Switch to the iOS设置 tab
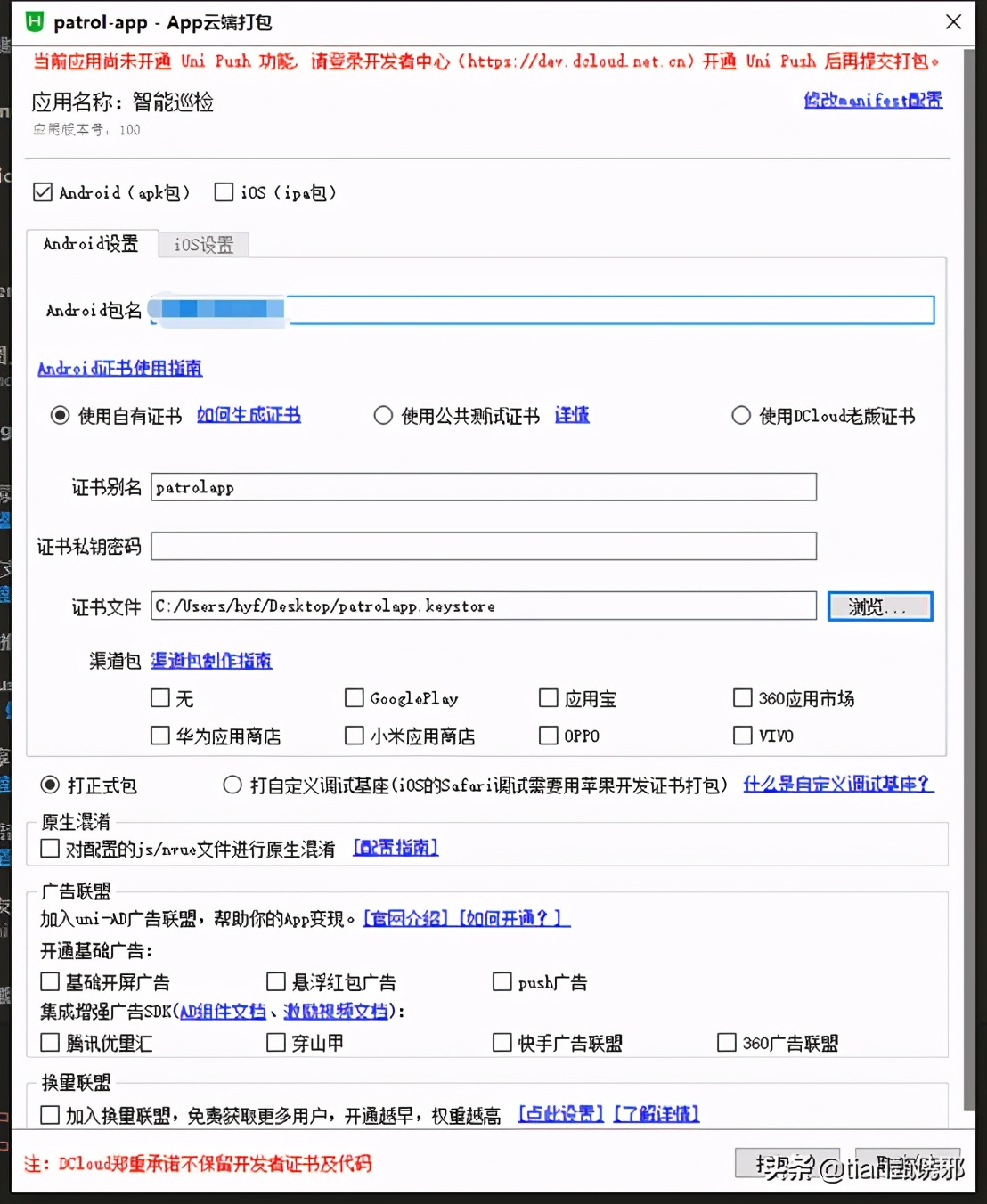The width and height of the screenshot is (987, 1204). tap(204, 245)
